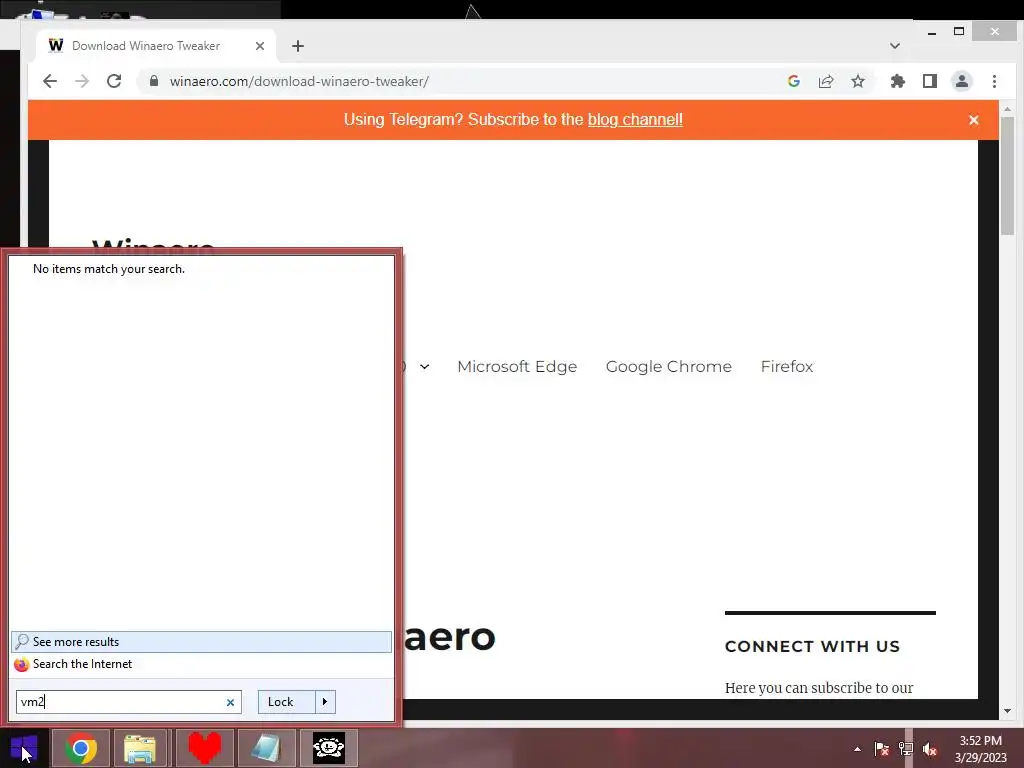
Task: Open a new tab with plus button
Action: (298, 46)
